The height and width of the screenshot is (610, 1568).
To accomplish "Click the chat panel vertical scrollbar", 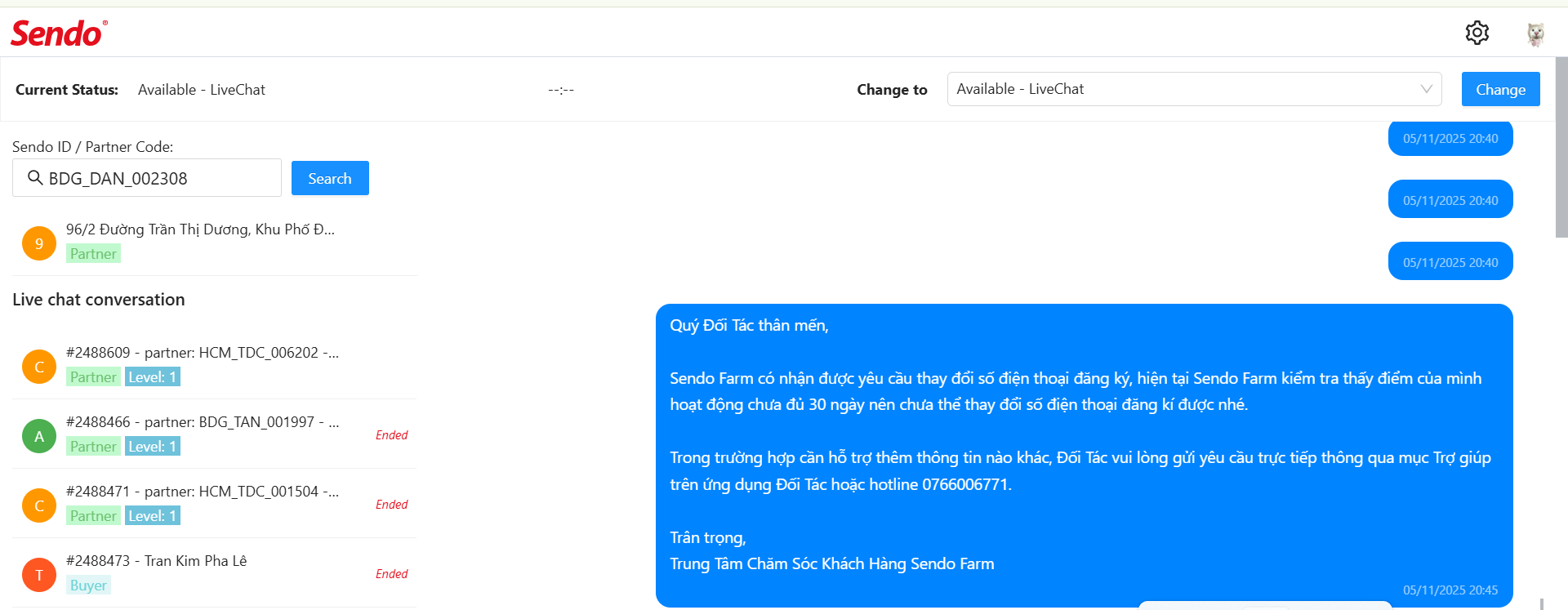I will pos(1561,147).
